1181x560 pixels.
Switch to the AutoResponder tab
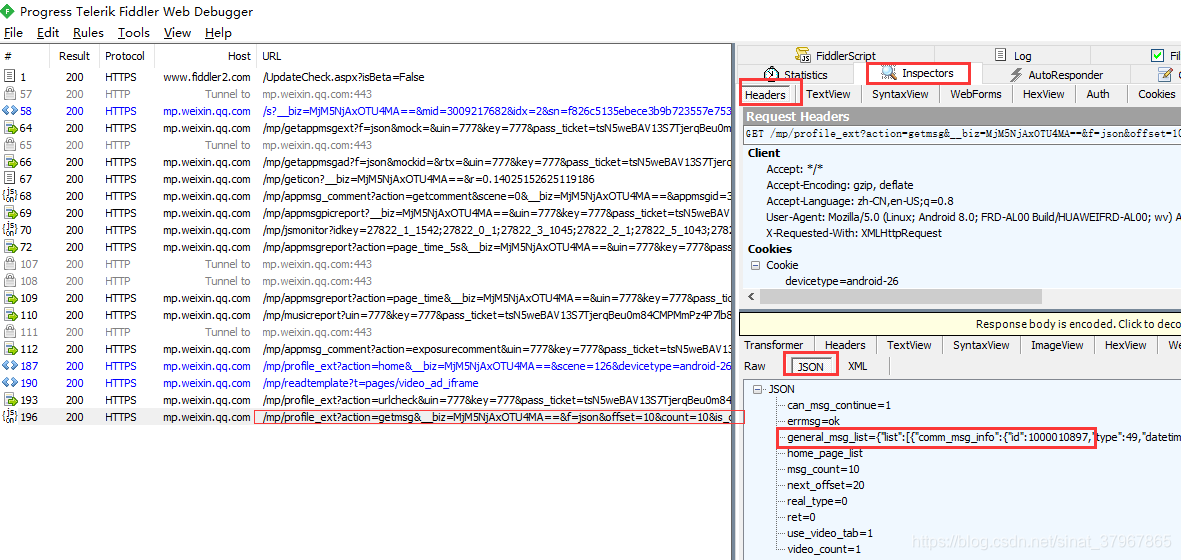(x=1055, y=75)
